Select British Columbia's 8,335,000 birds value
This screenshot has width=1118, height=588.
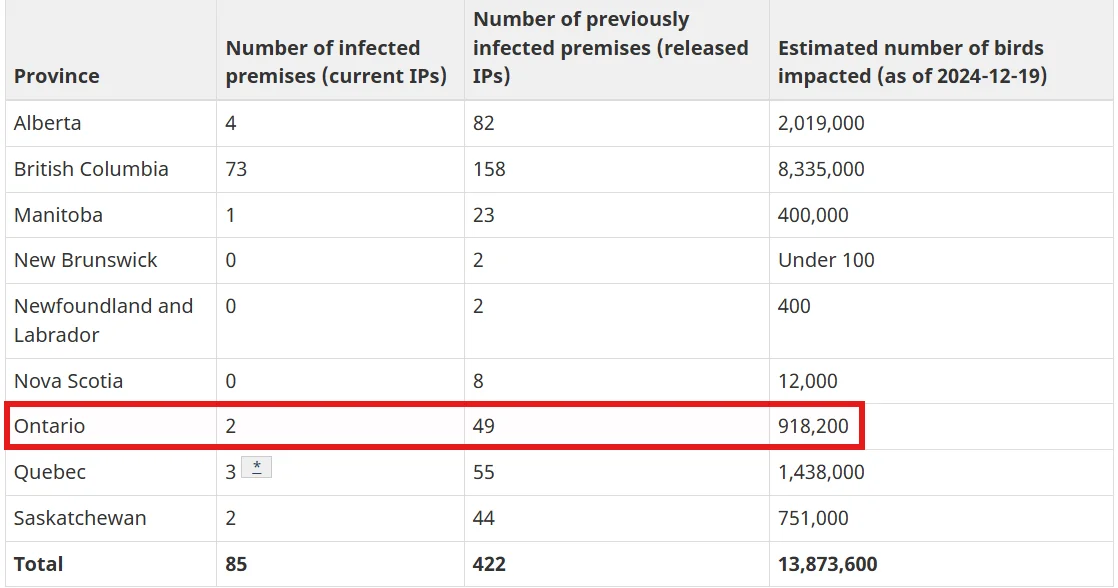[821, 169]
